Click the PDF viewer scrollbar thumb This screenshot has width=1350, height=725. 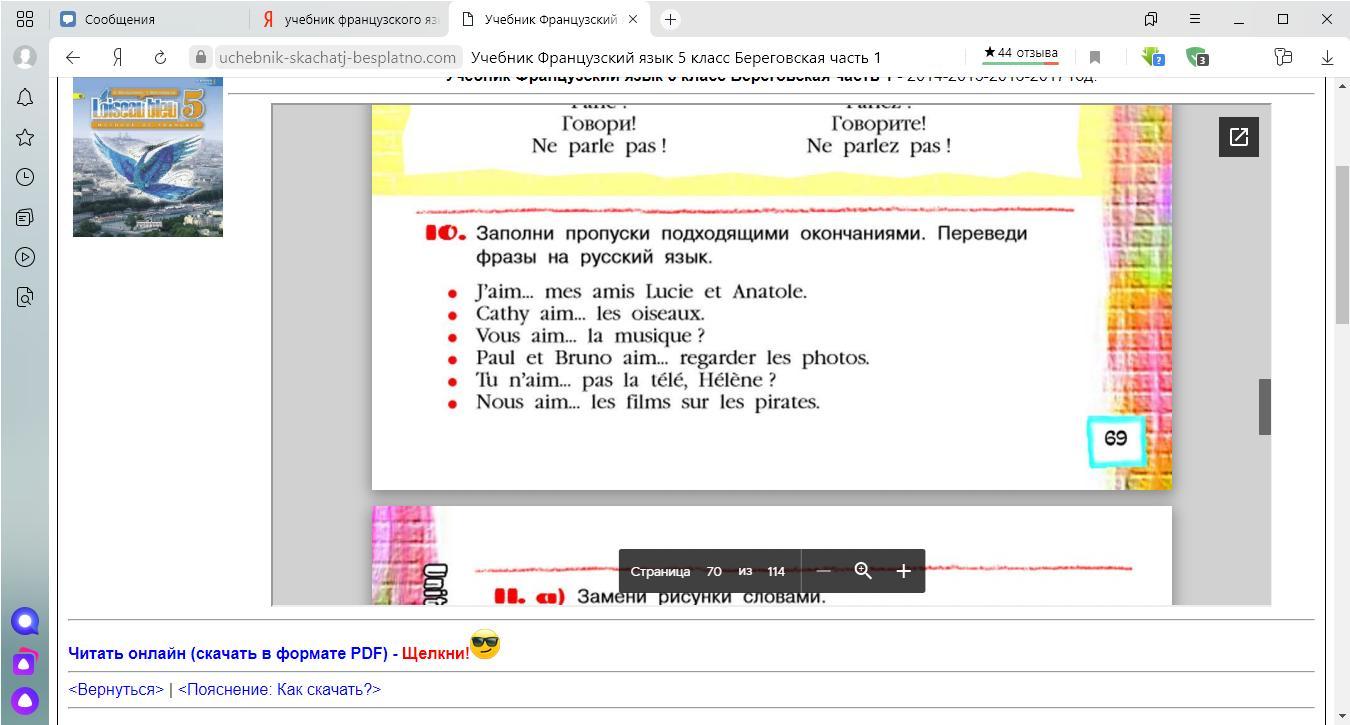click(1264, 407)
